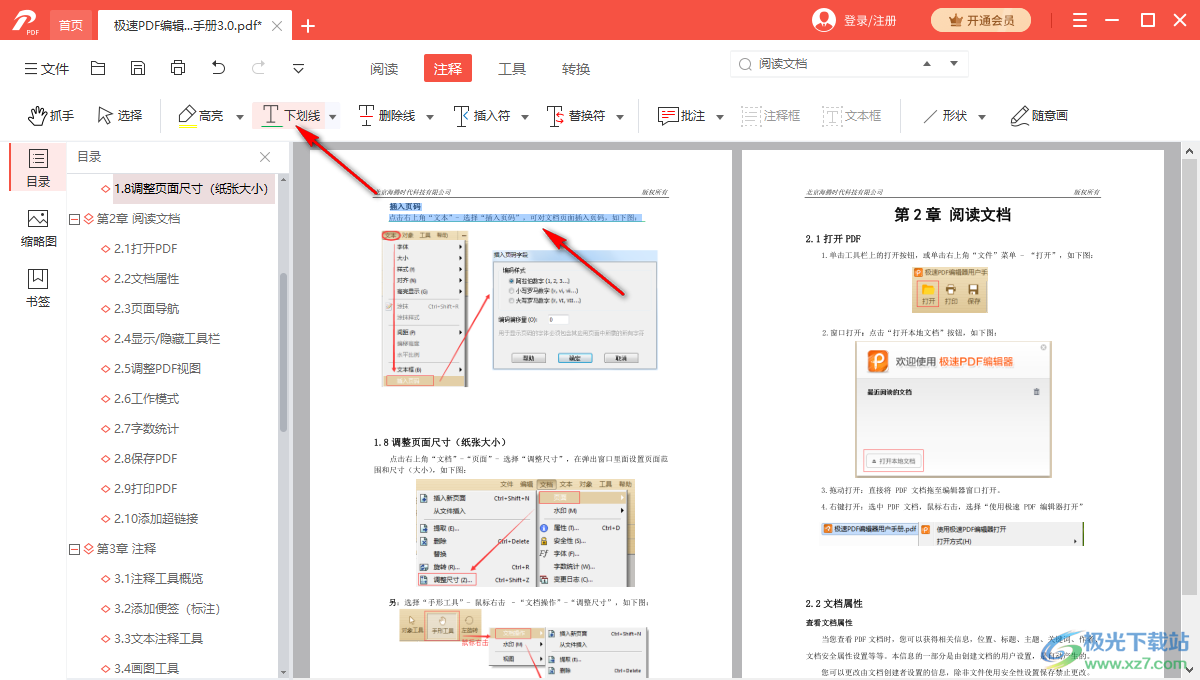Print the document using the printer icon

pyautogui.click(x=178, y=69)
